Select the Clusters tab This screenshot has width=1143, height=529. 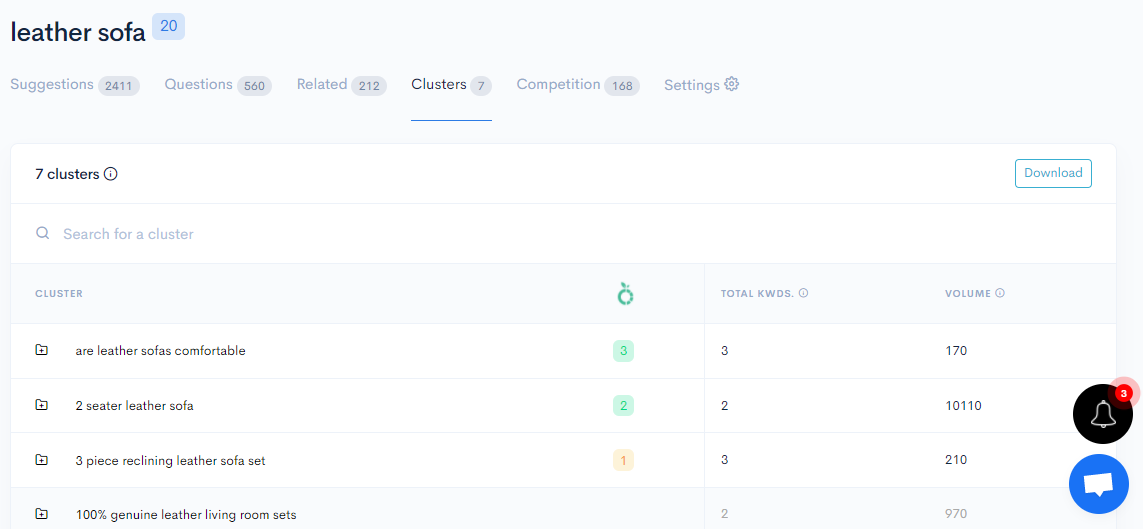[x=451, y=85]
